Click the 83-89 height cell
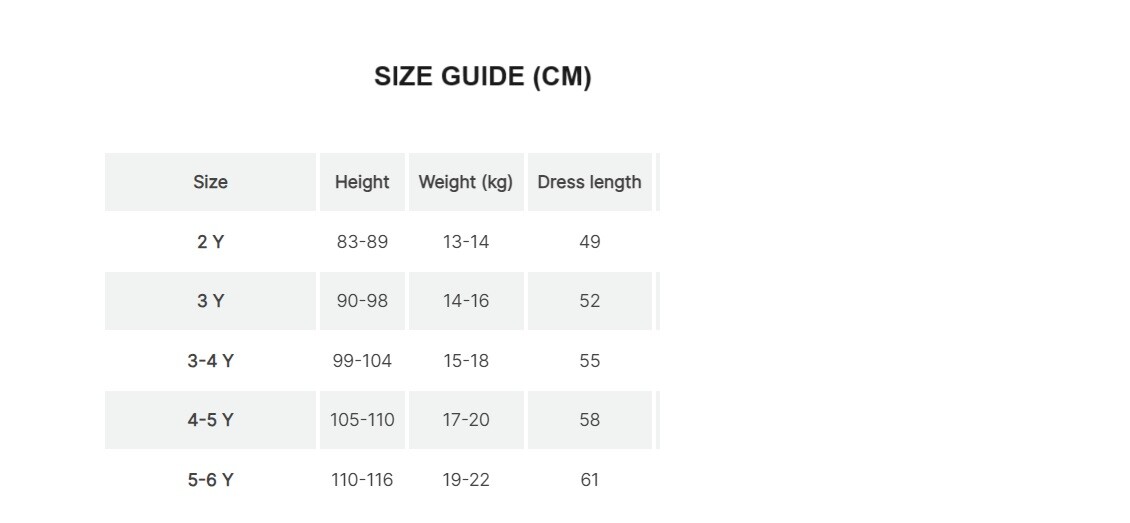This screenshot has width=1130, height=523. tap(362, 242)
